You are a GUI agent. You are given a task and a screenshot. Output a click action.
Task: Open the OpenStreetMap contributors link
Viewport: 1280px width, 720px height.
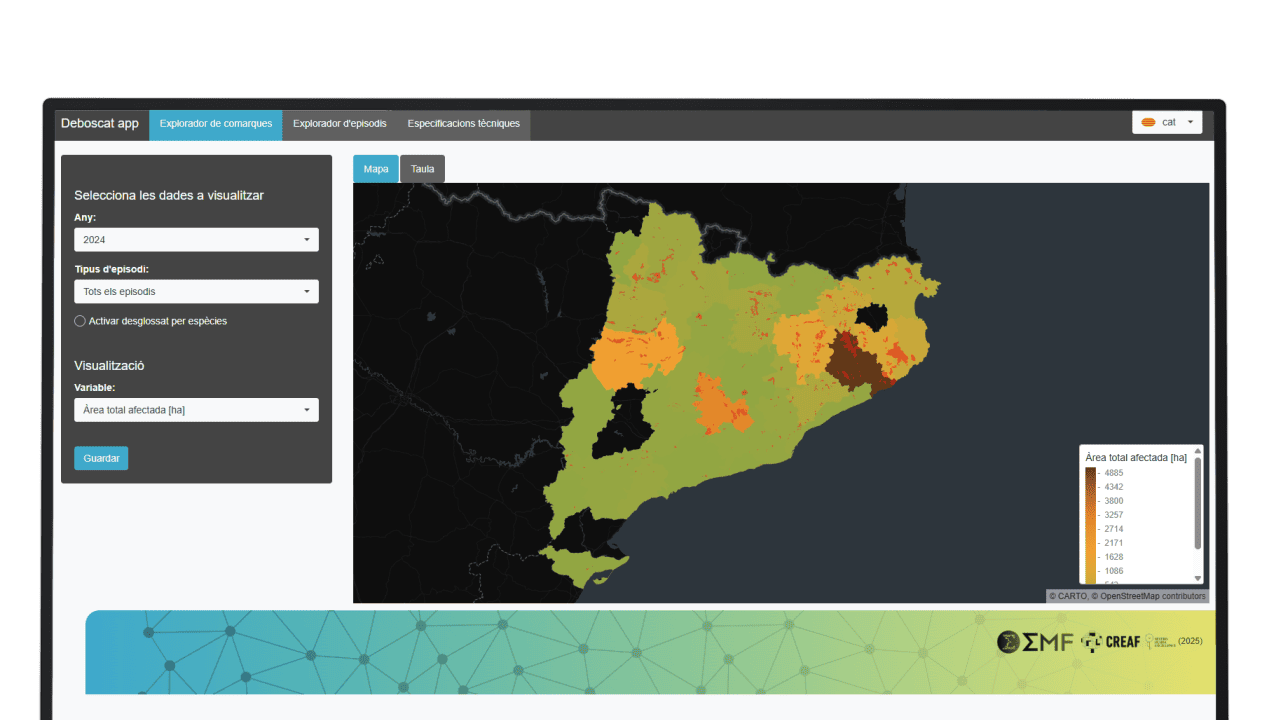click(x=1152, y=596)
